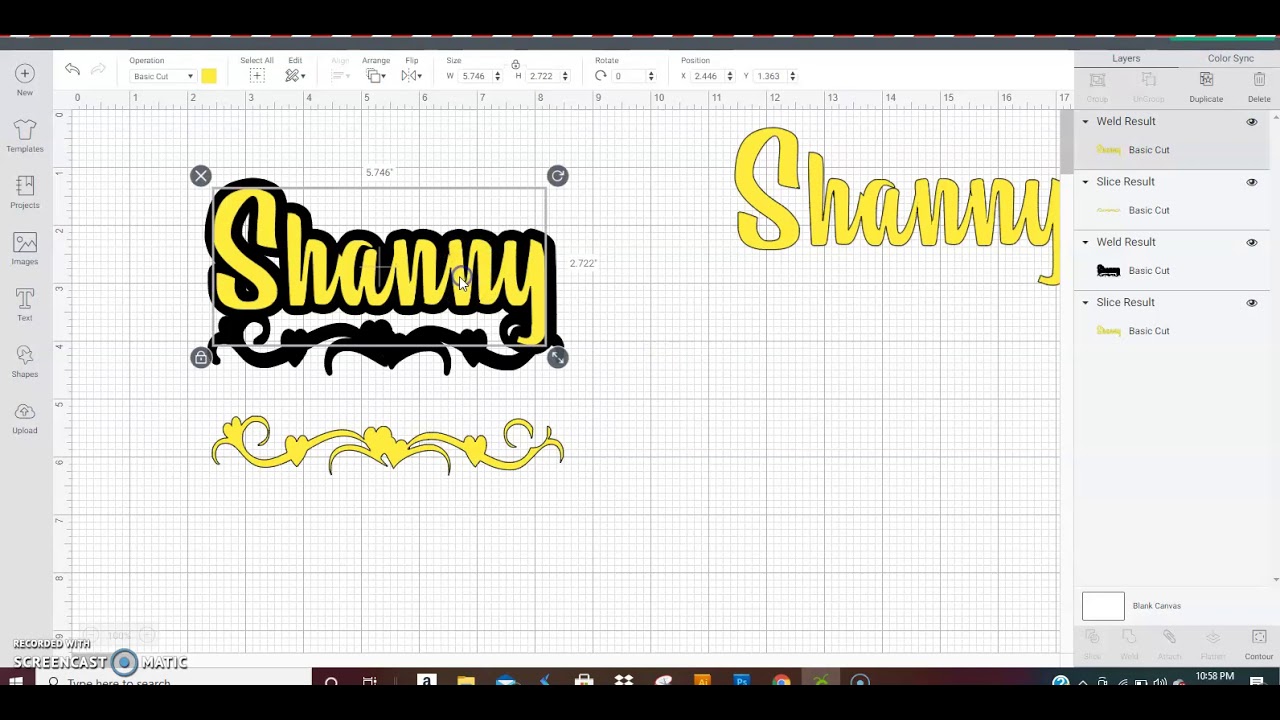
Task: Toggle the size aspect ratio lock
Action: click(x=515, y=64)
